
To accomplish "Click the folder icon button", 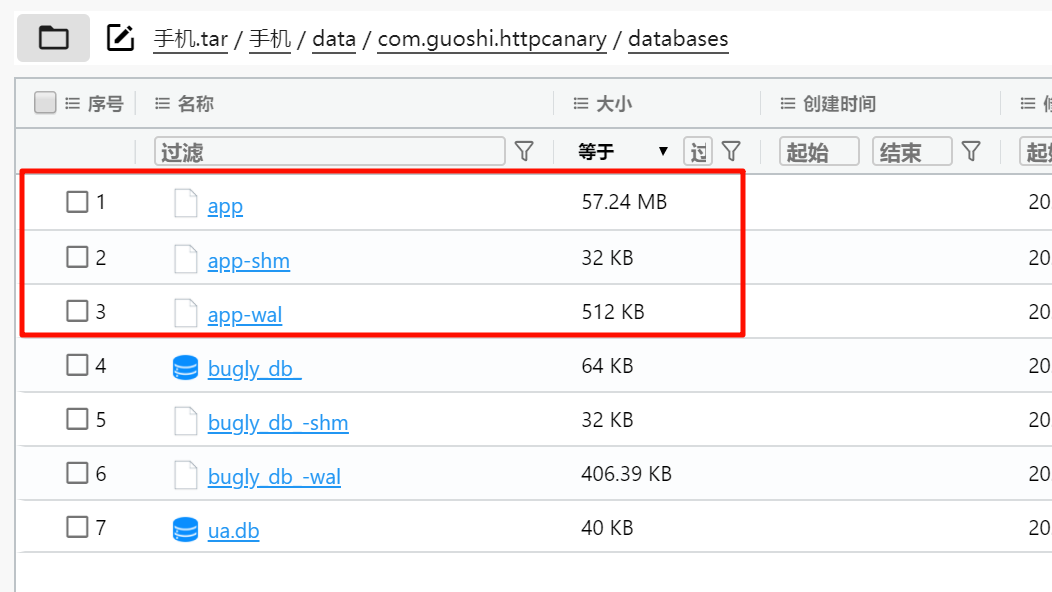I will tap(53, 39).
